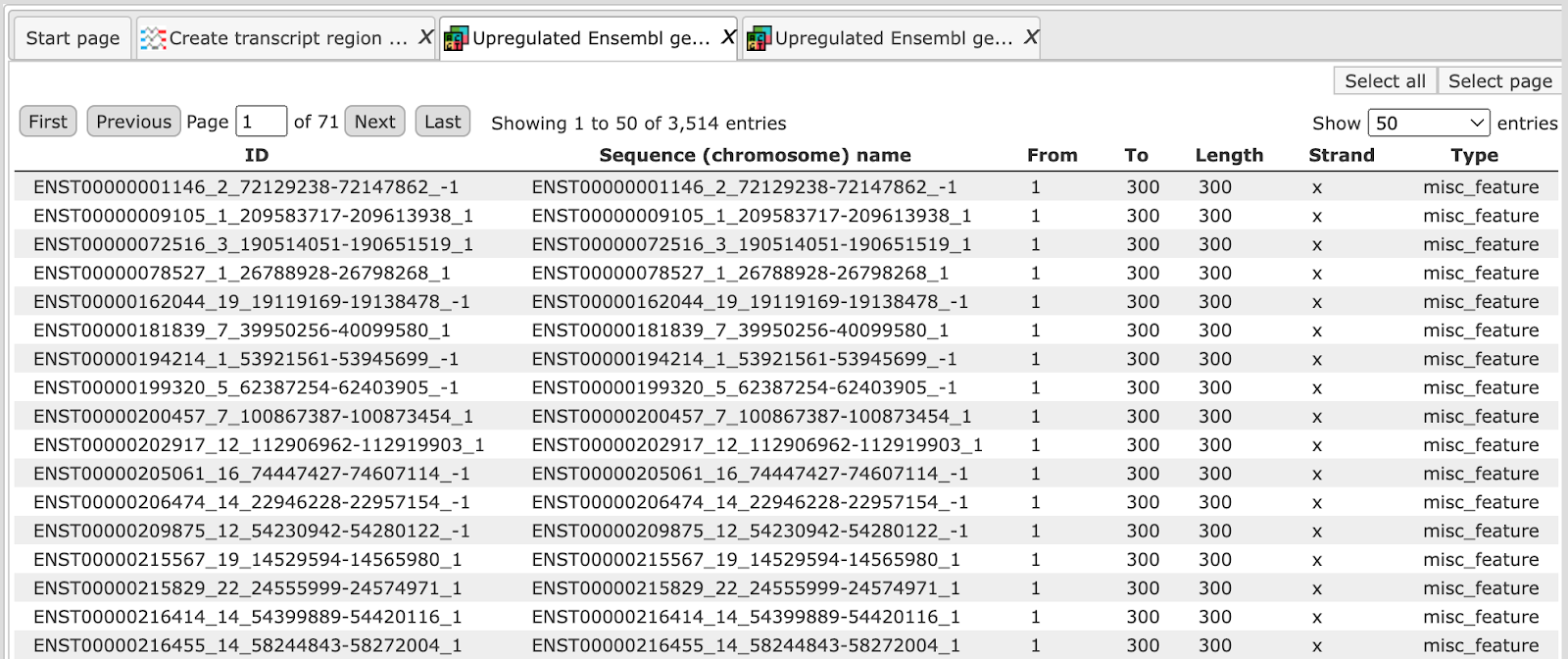Click sequence name ENST00000202917_12_112906962-112919903_1

click(758, 445)
